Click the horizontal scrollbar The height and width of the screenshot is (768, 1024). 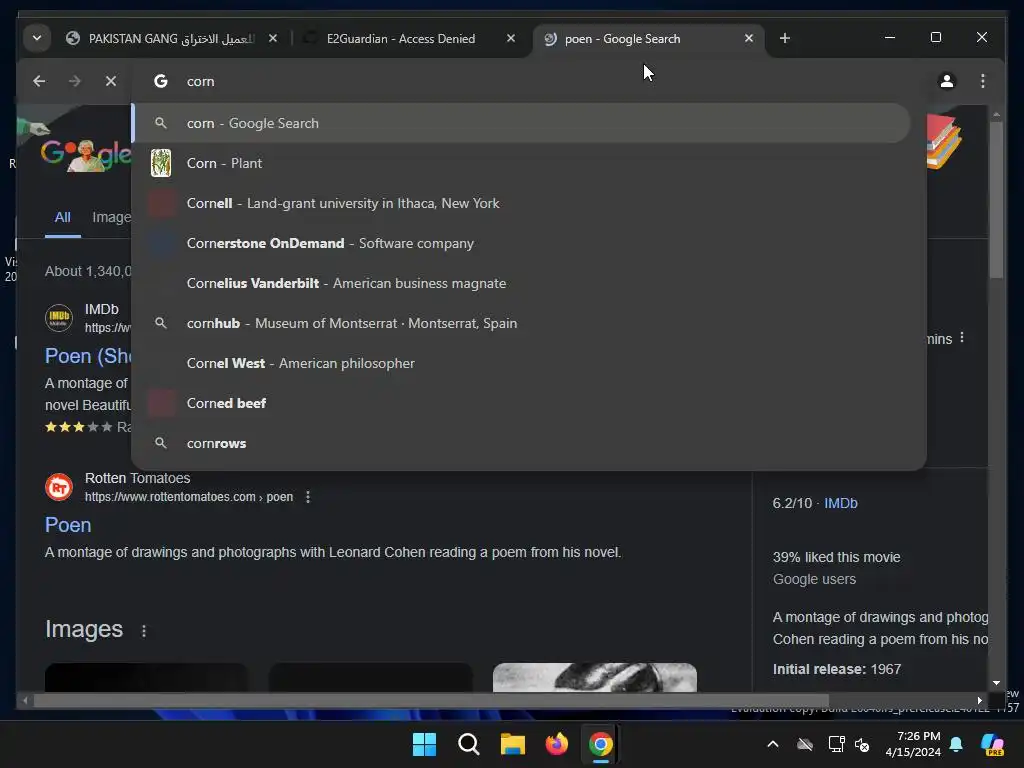click(x=431, y=700)
